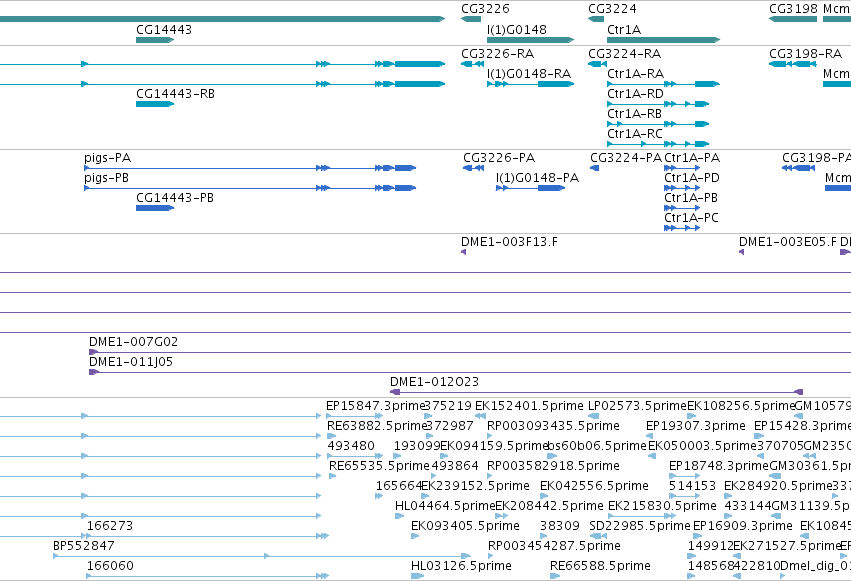The height and width of the screenshot is (581, 851).
Task: Select the Ctr1A-PC protein feature
Action: (682, 228)
